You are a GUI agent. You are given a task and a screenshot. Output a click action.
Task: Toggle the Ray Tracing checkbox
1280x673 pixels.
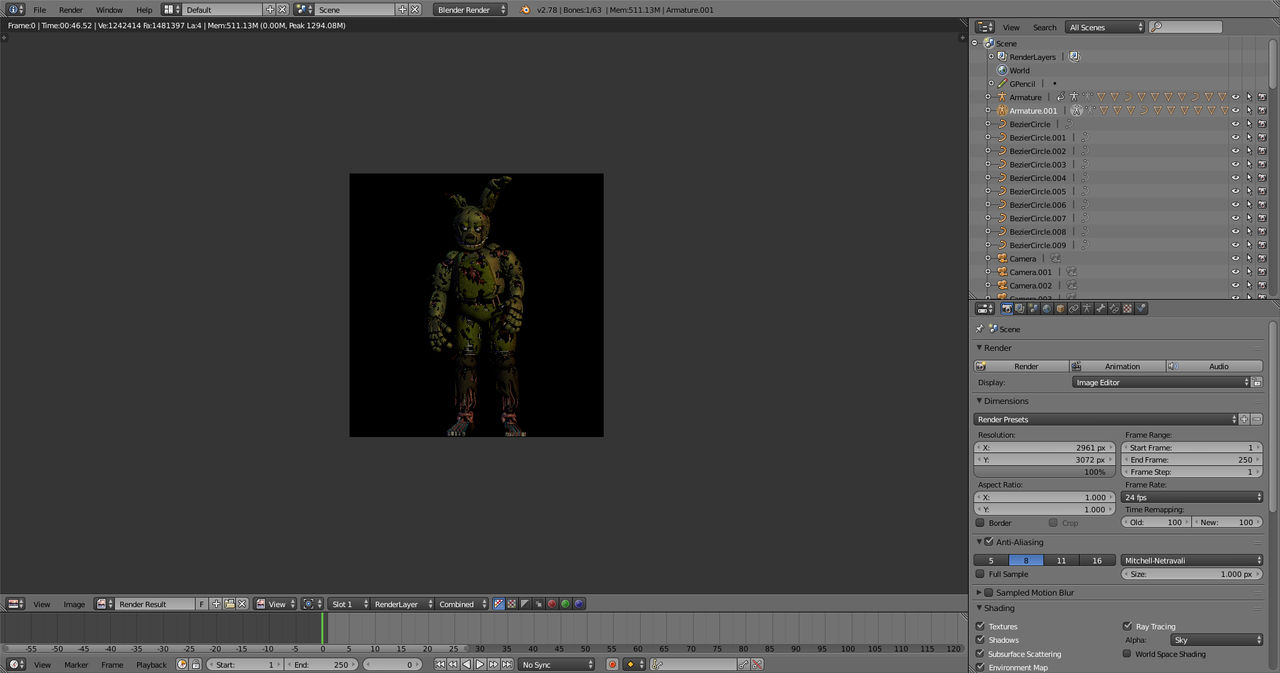[x=1128, y=626]
